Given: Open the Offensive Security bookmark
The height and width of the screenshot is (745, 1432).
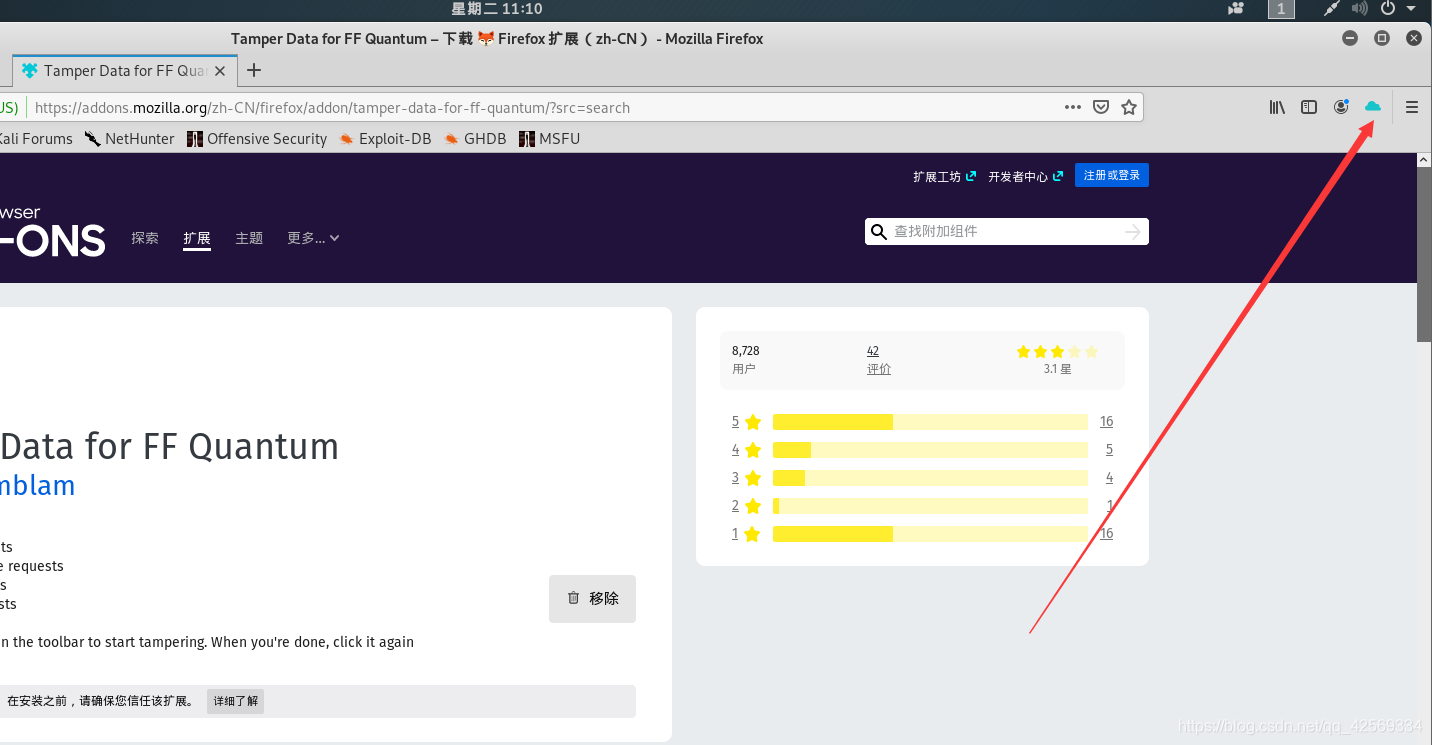Looking at the screenshot, I should click(x=257, y=139).
